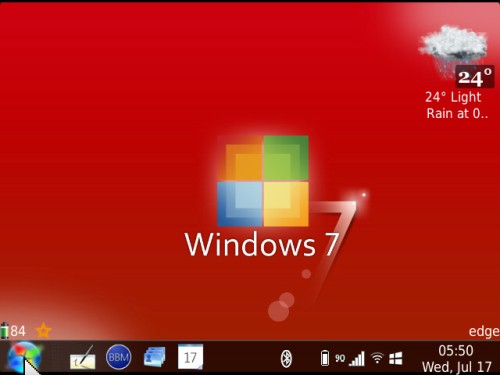Launch the BBM messenger icon

pos(118,357)
